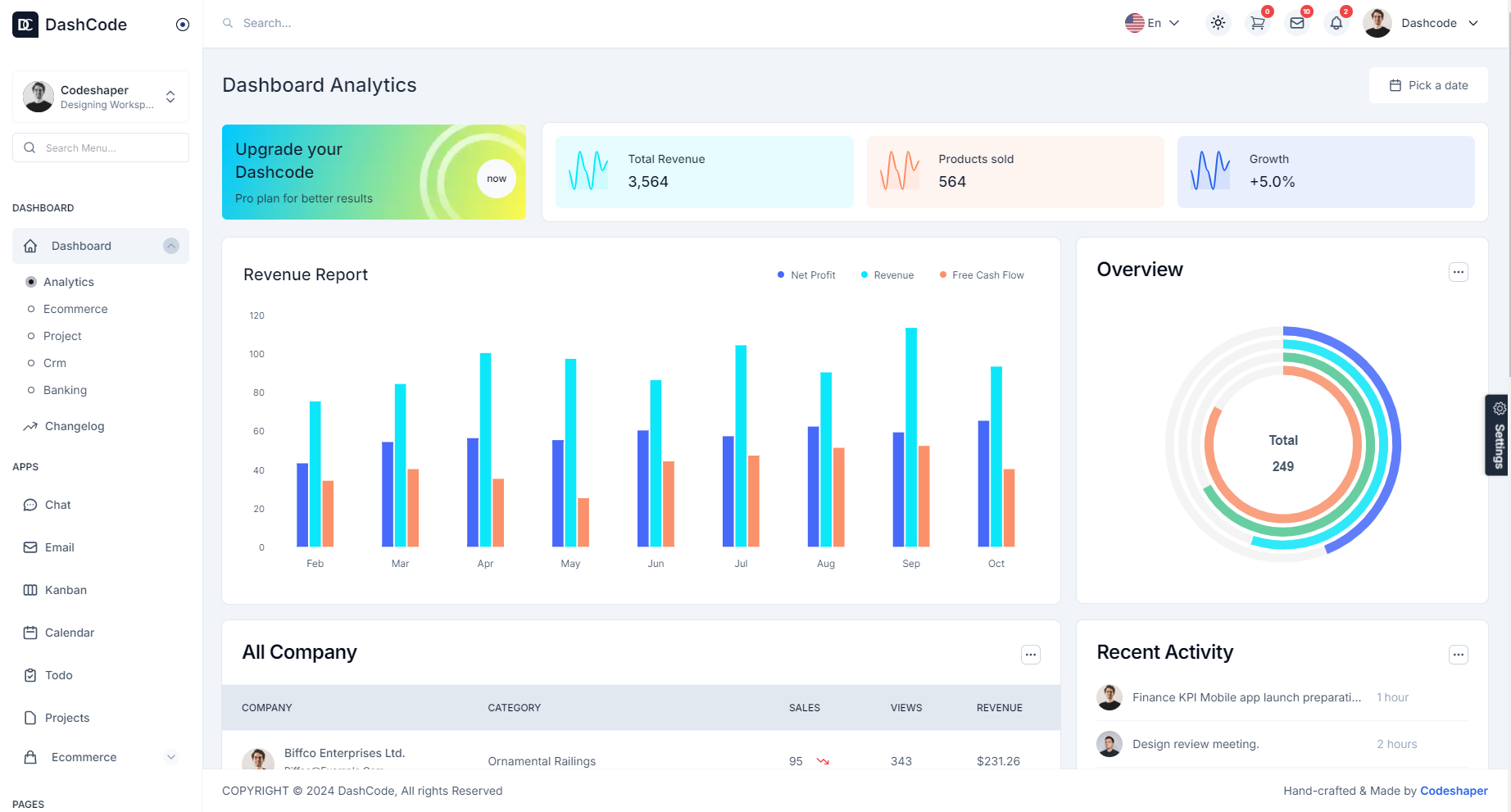Viewport: 1511px width, 812px height.
Task: Select the Project submenu item
Action: coord(62,336)
